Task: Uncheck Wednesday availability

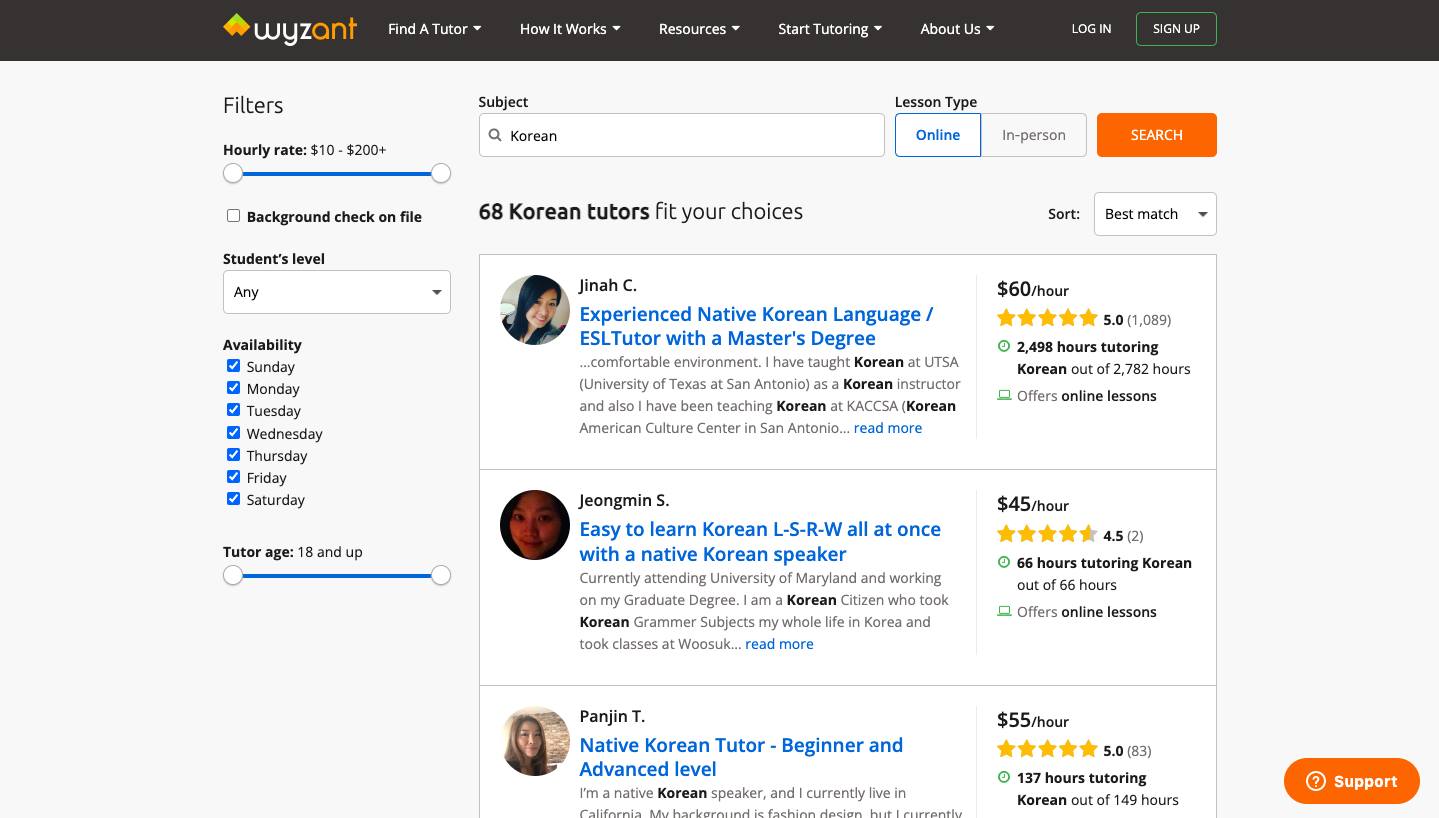Action: point(233,433)
